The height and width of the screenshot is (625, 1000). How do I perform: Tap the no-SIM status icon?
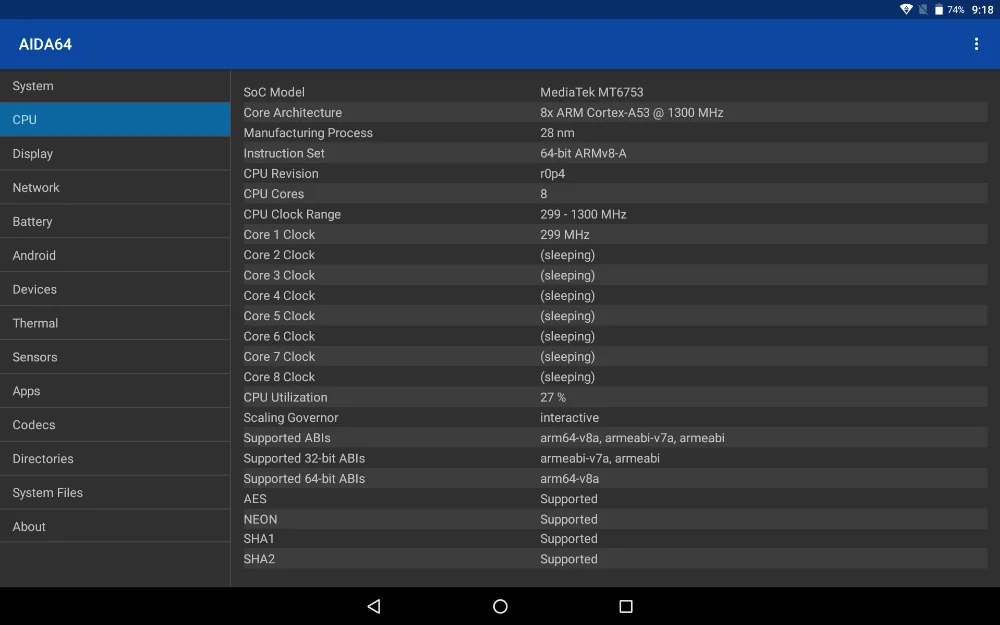tap(923, 10)
